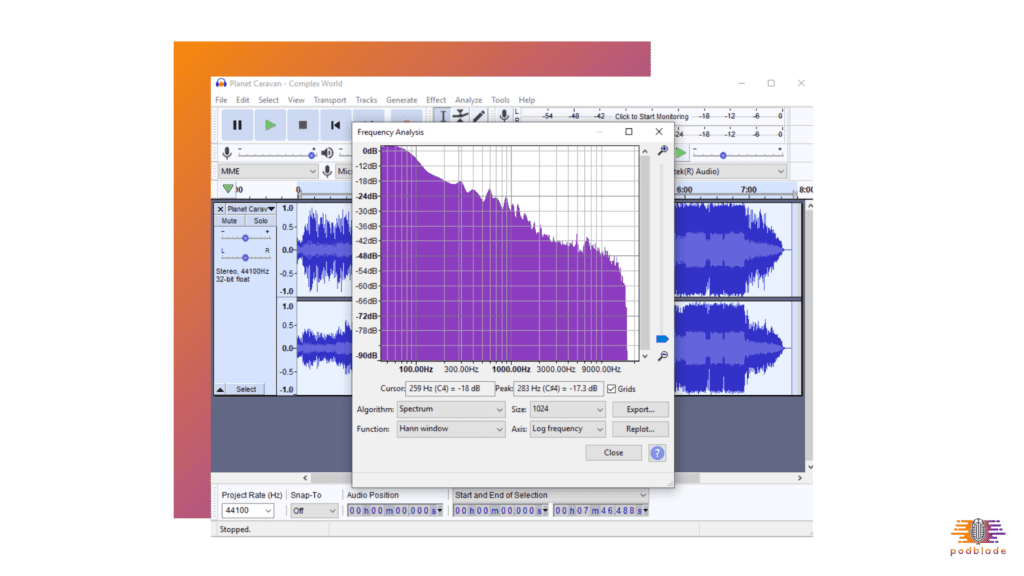The height and width of the screenshot is (576, 1024).
Task: Click the speaker playback volume icon
Action: 327,153
